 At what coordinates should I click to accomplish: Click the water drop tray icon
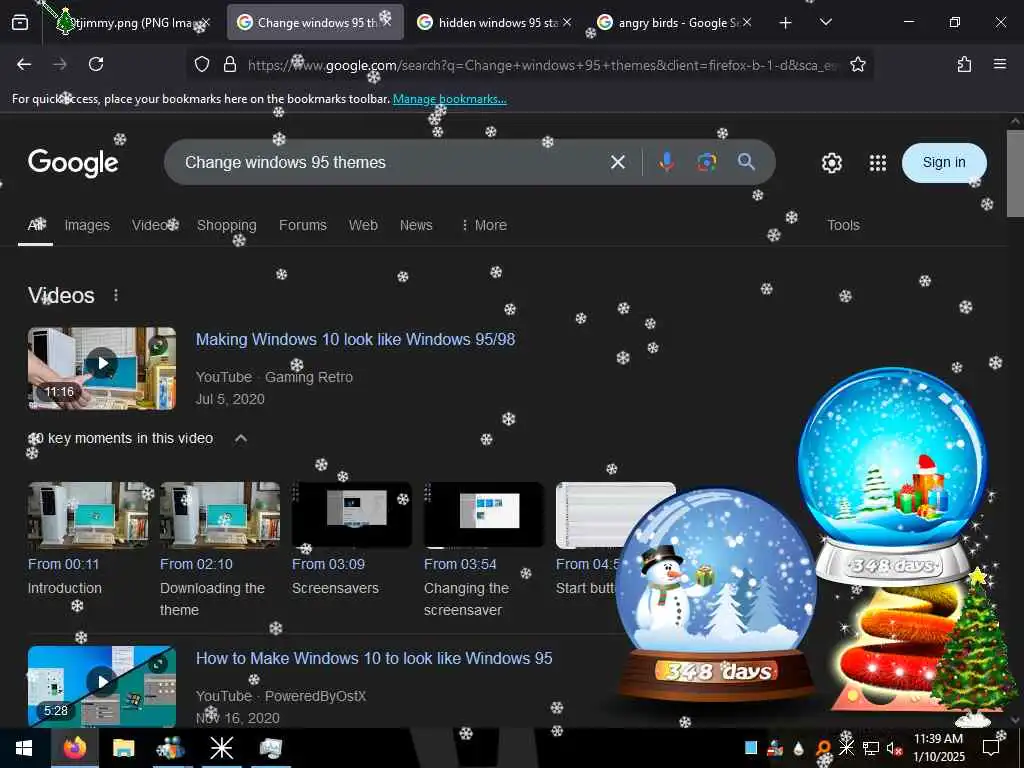pyautogui.click(x=799, y=748)
